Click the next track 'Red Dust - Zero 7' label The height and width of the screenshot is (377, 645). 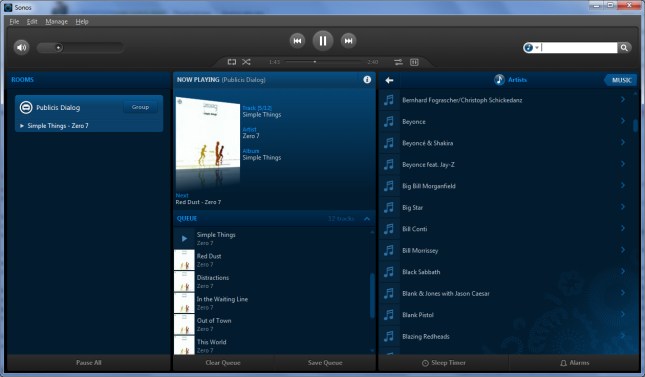pyautogui.click(x=198, y=202)
